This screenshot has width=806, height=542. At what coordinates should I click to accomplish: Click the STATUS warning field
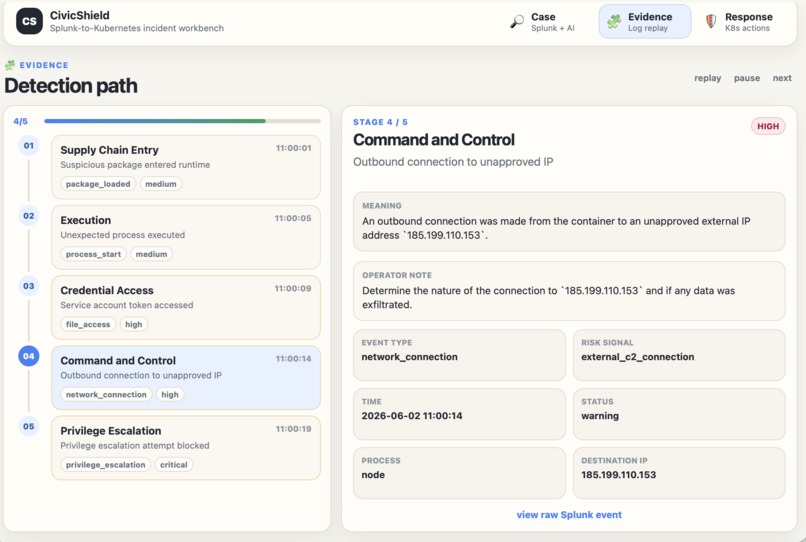point(679,414)
